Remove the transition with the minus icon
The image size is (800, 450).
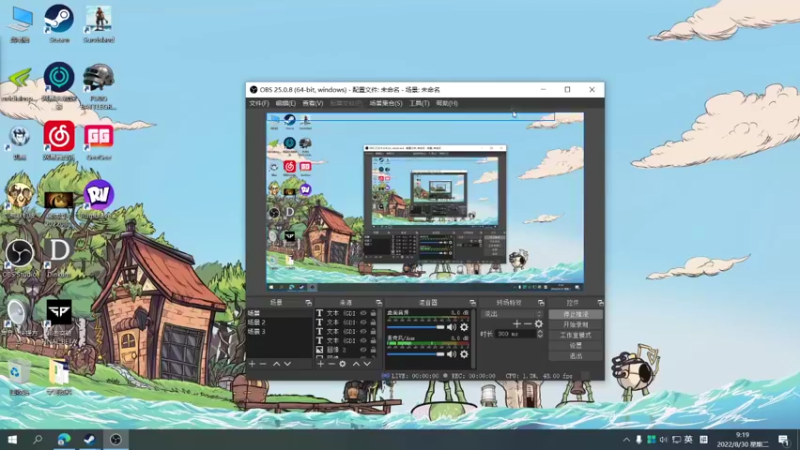[528, 323]
